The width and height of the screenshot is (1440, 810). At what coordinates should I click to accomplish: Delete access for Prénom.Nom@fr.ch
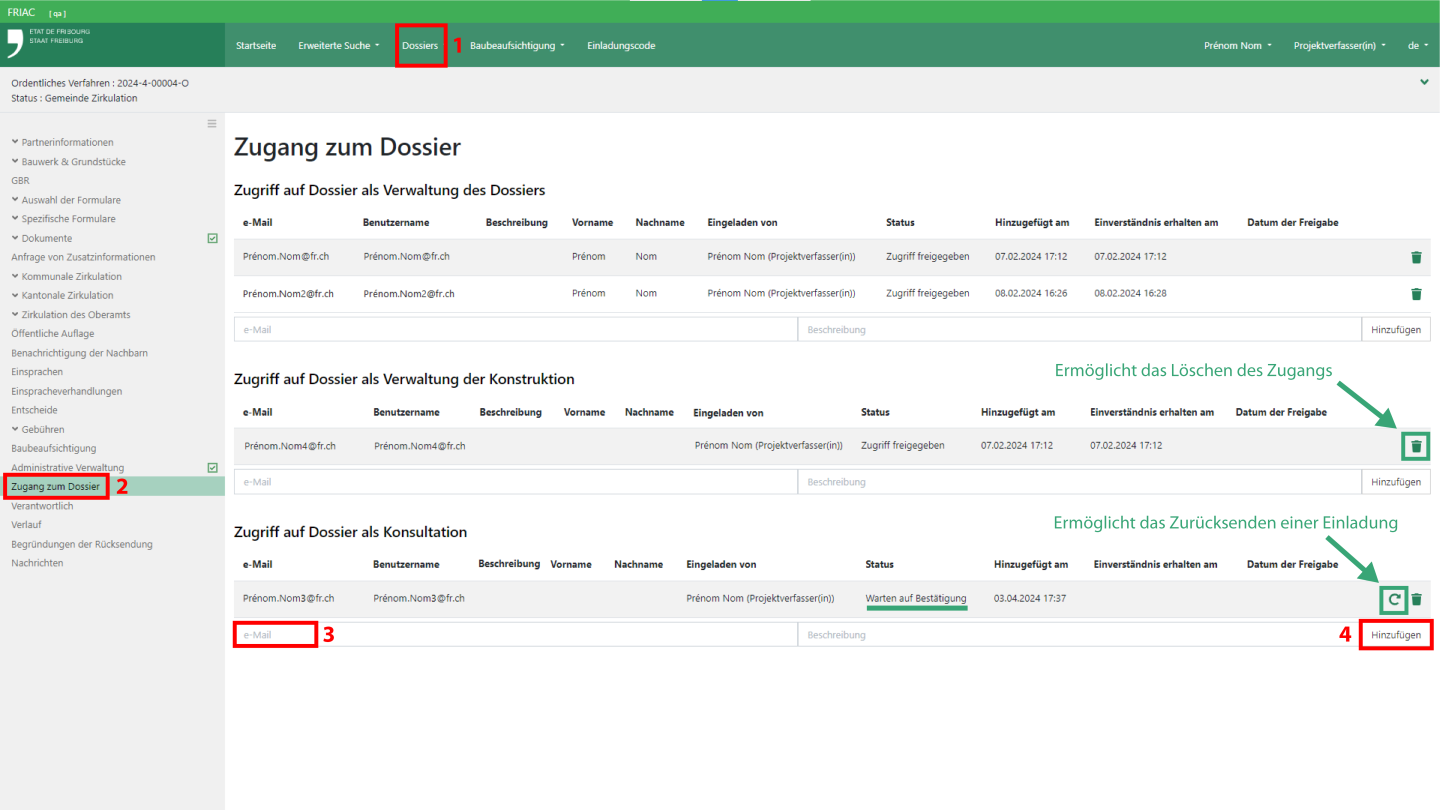coord(1416,257)
